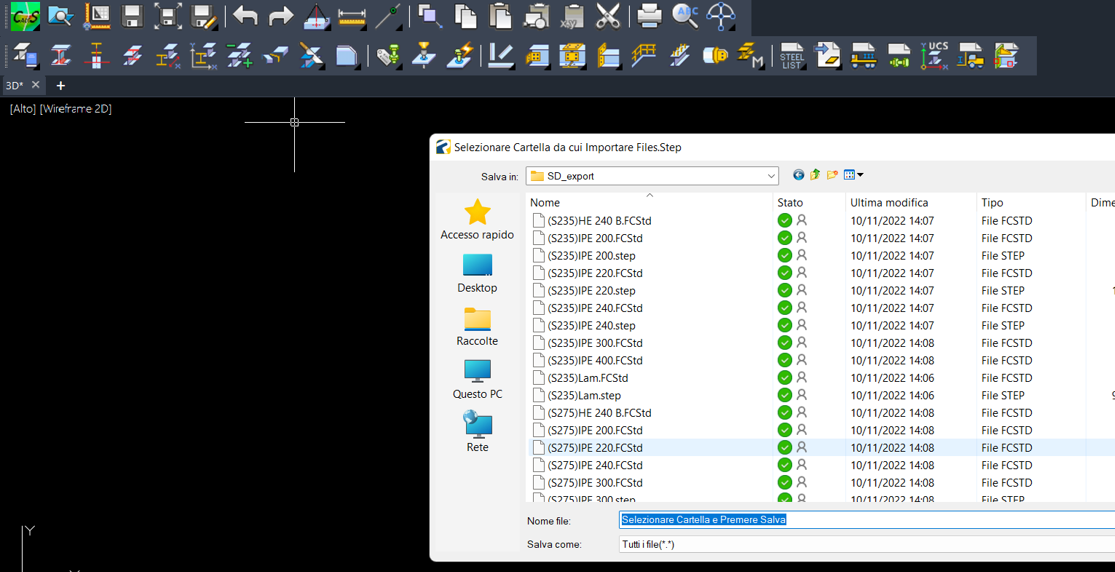The width and height of the screenshot is (1115, 572).
Task: Click the save icon with expand arrows
Action: click(168, 16)
